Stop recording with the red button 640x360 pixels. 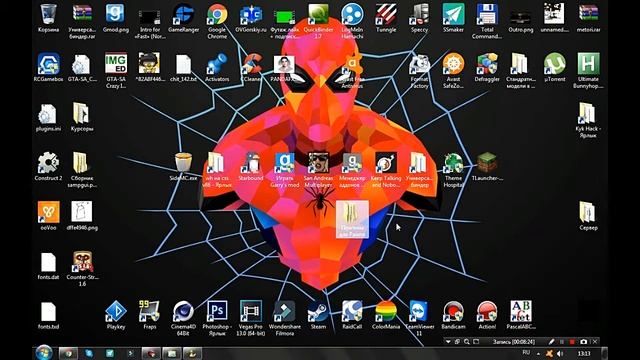[572, 342]
